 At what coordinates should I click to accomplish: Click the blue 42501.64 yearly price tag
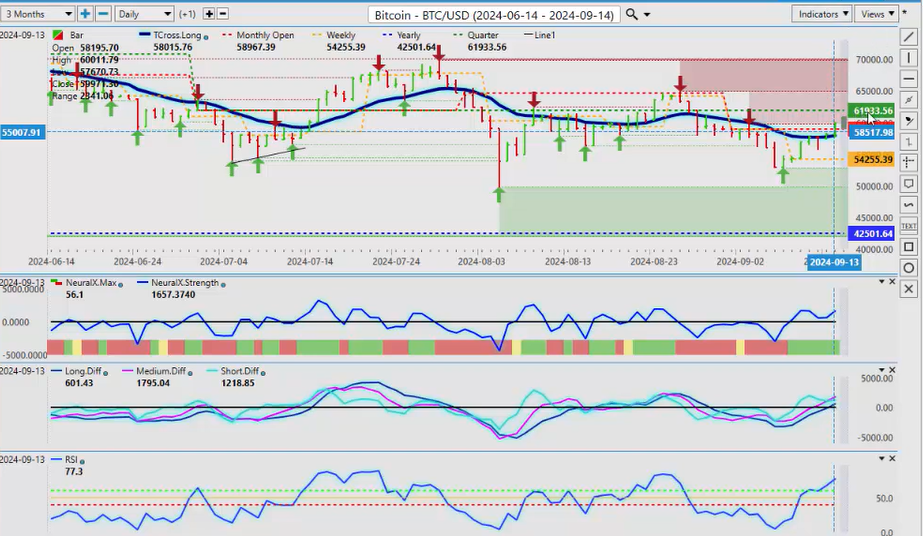[x=871, y=234]
